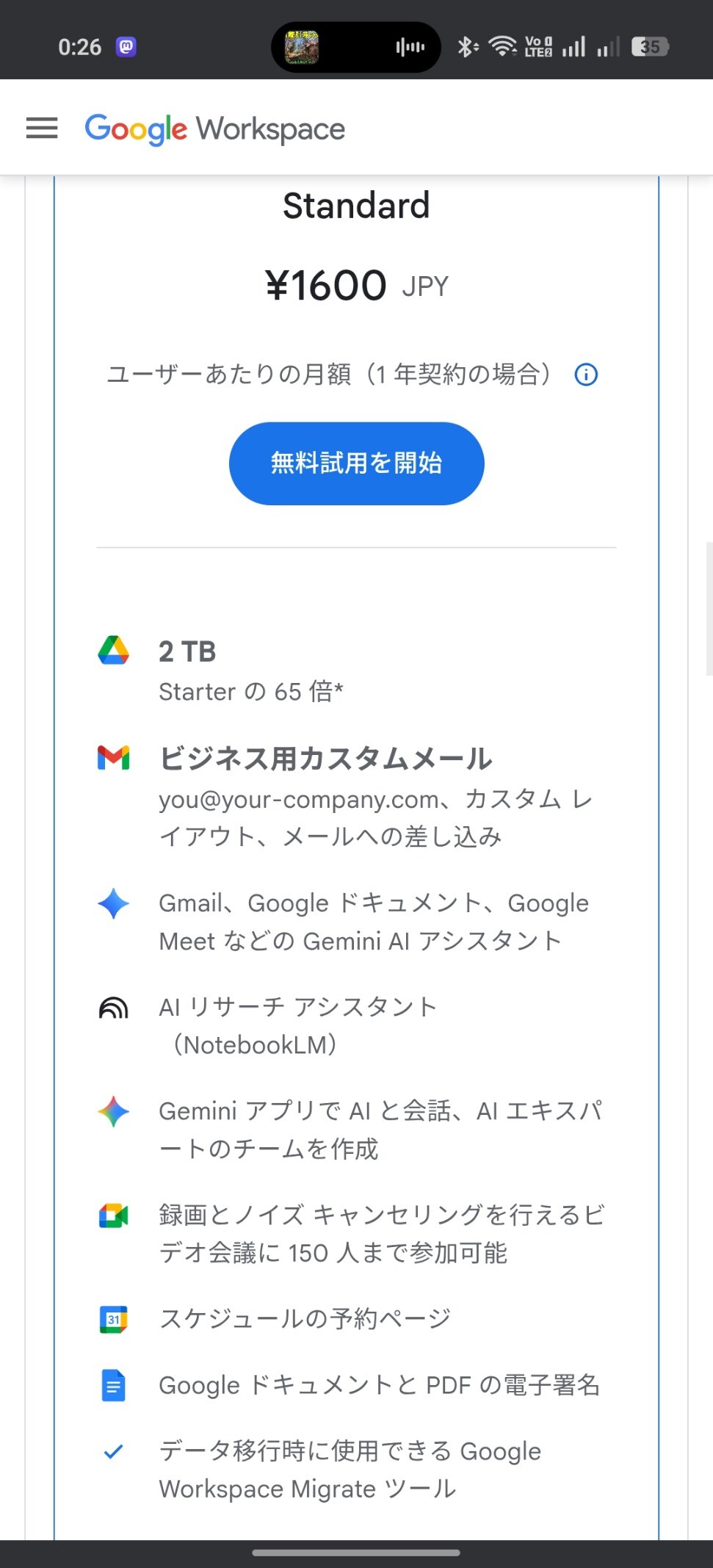Tap the bottom home gesture bar
The image size is (713, 1568).
[356, 1553]
